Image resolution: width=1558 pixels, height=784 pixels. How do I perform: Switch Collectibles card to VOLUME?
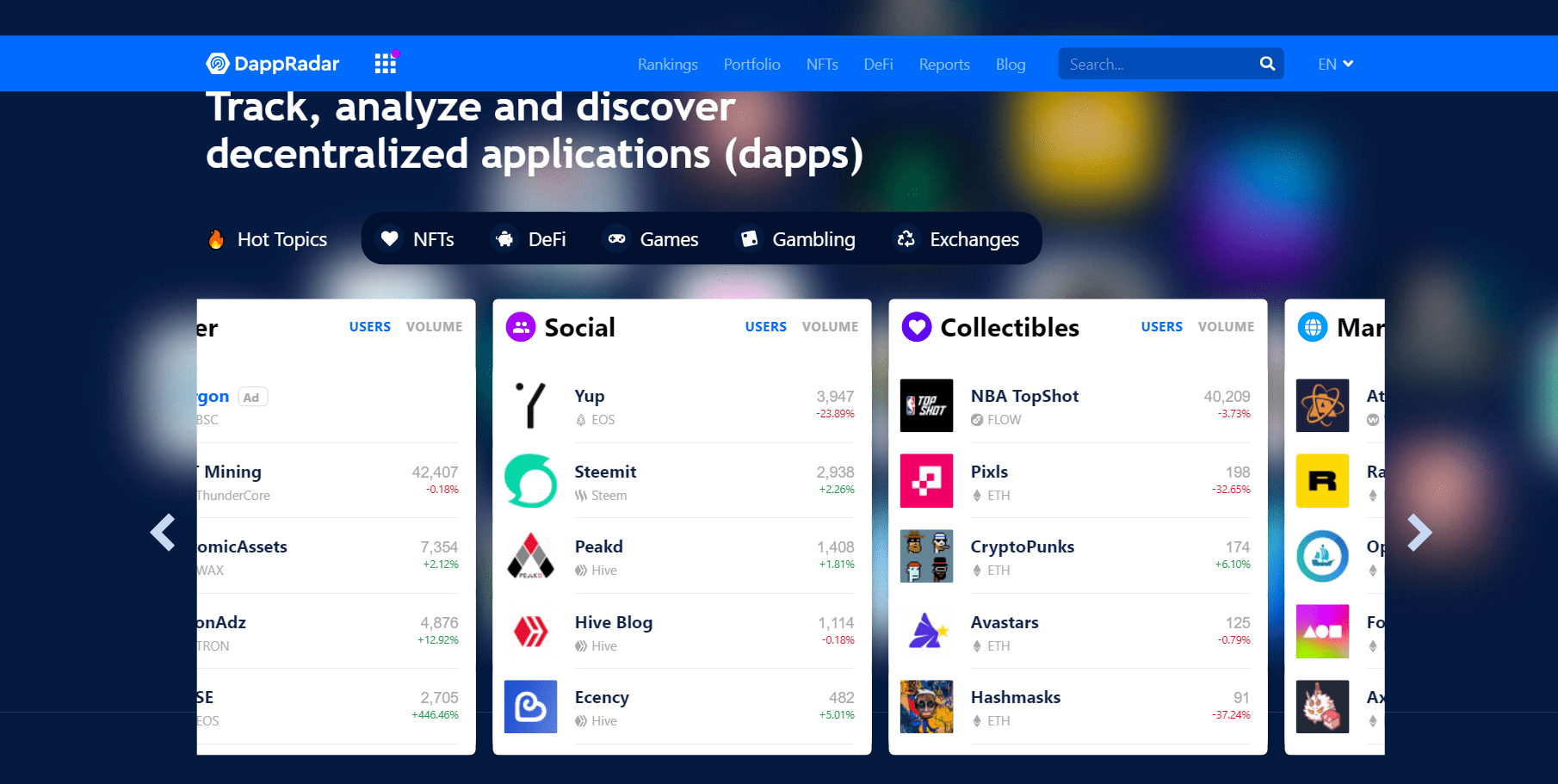[x=1226, y=327]
